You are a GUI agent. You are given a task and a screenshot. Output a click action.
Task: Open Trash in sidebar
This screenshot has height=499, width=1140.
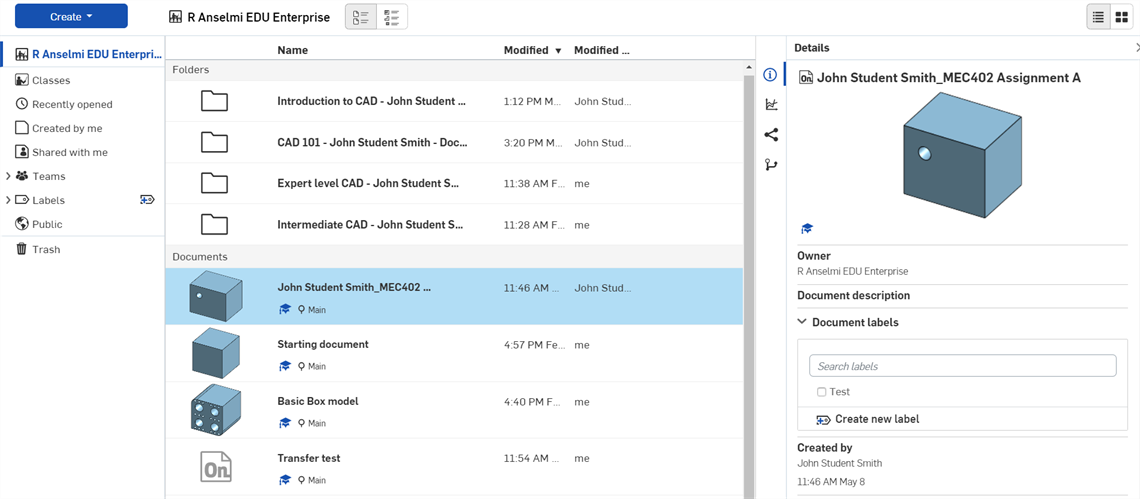[46, 250]
